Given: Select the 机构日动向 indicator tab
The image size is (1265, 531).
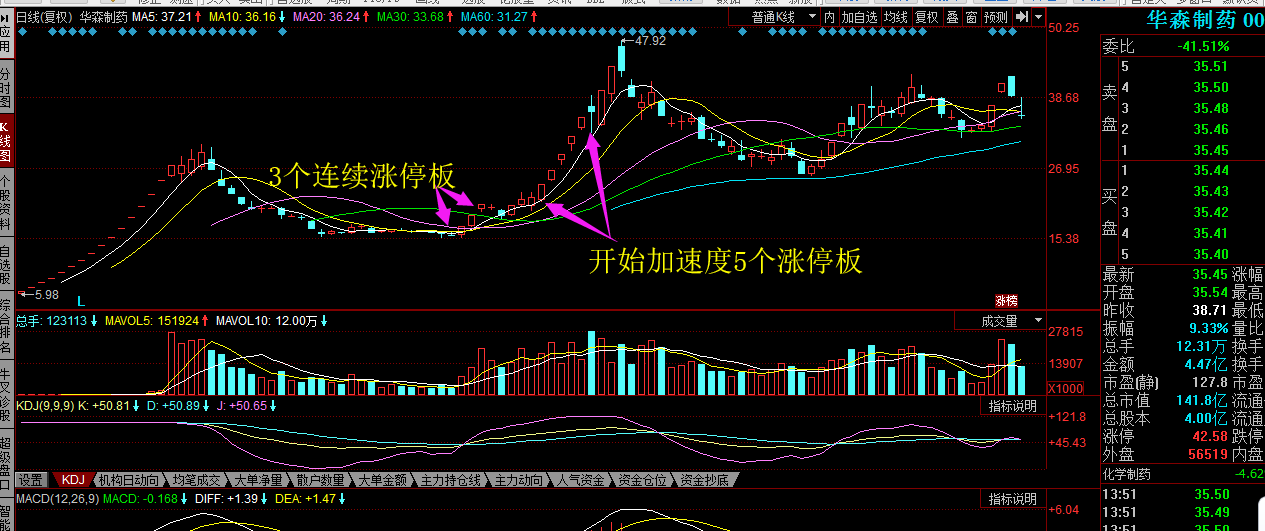Looking at the screenshot, I should [128, 480].
